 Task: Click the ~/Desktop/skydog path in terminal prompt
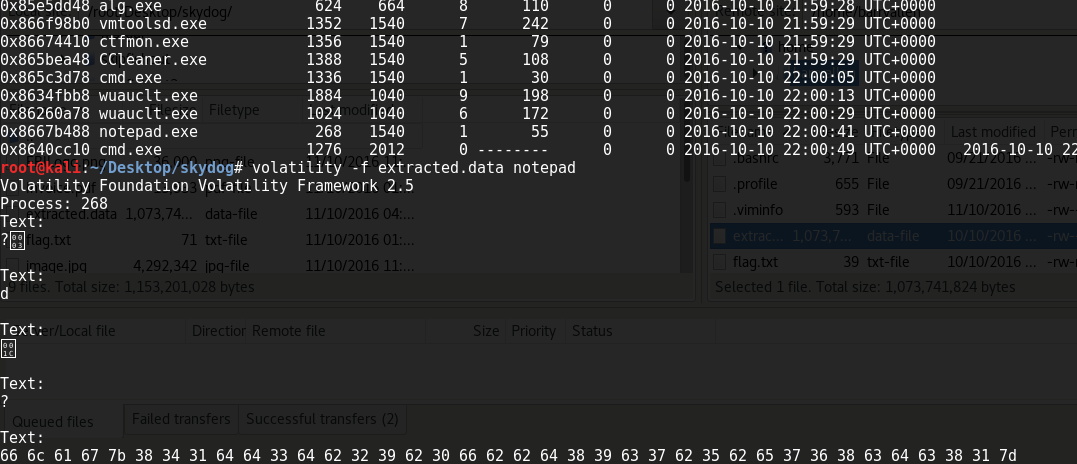161,167
